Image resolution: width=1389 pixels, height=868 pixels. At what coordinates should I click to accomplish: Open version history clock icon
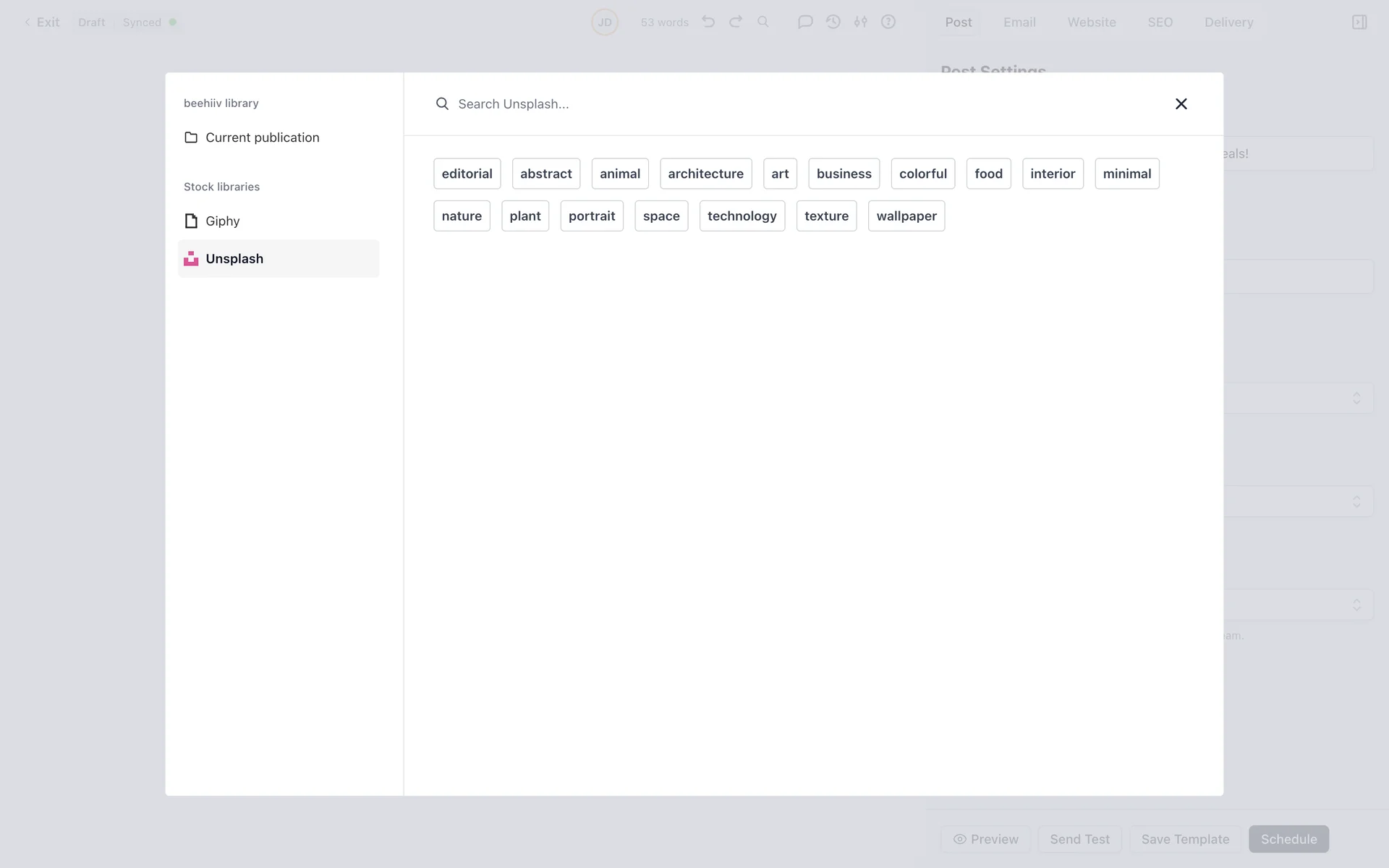pos(833,22)
